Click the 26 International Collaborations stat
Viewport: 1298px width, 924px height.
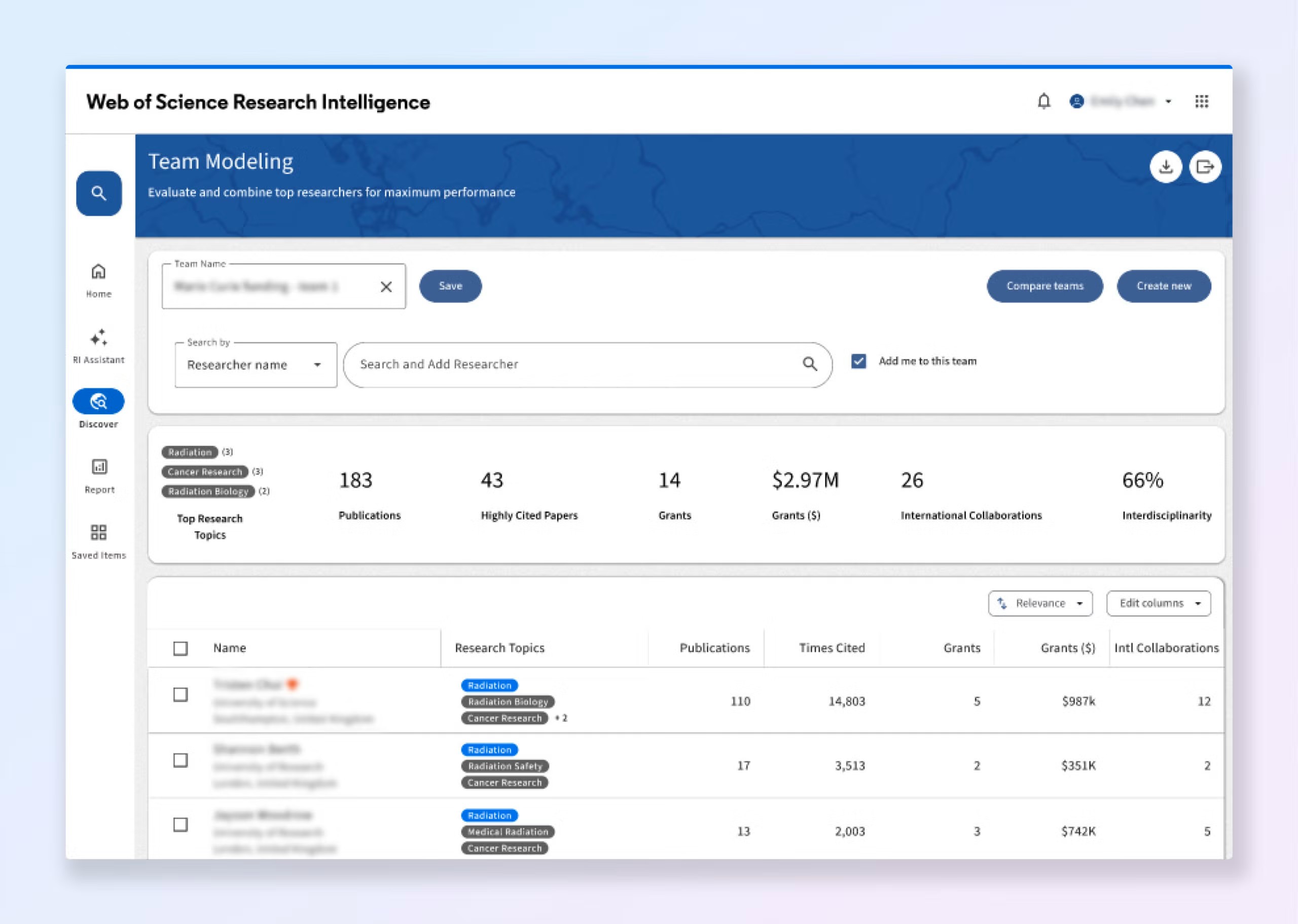tap(971, 495)
